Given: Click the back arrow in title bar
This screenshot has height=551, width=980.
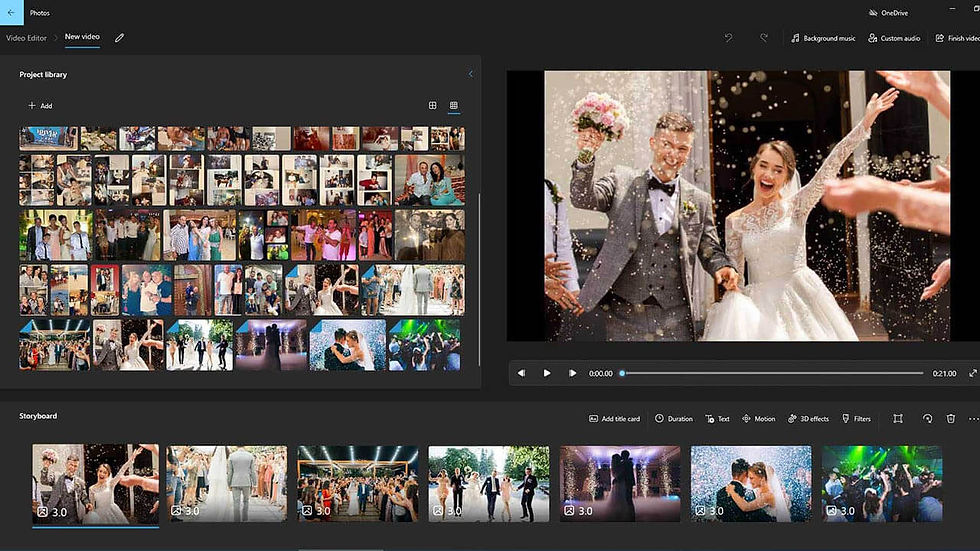Looking at the screenshot, I should 11,12.
